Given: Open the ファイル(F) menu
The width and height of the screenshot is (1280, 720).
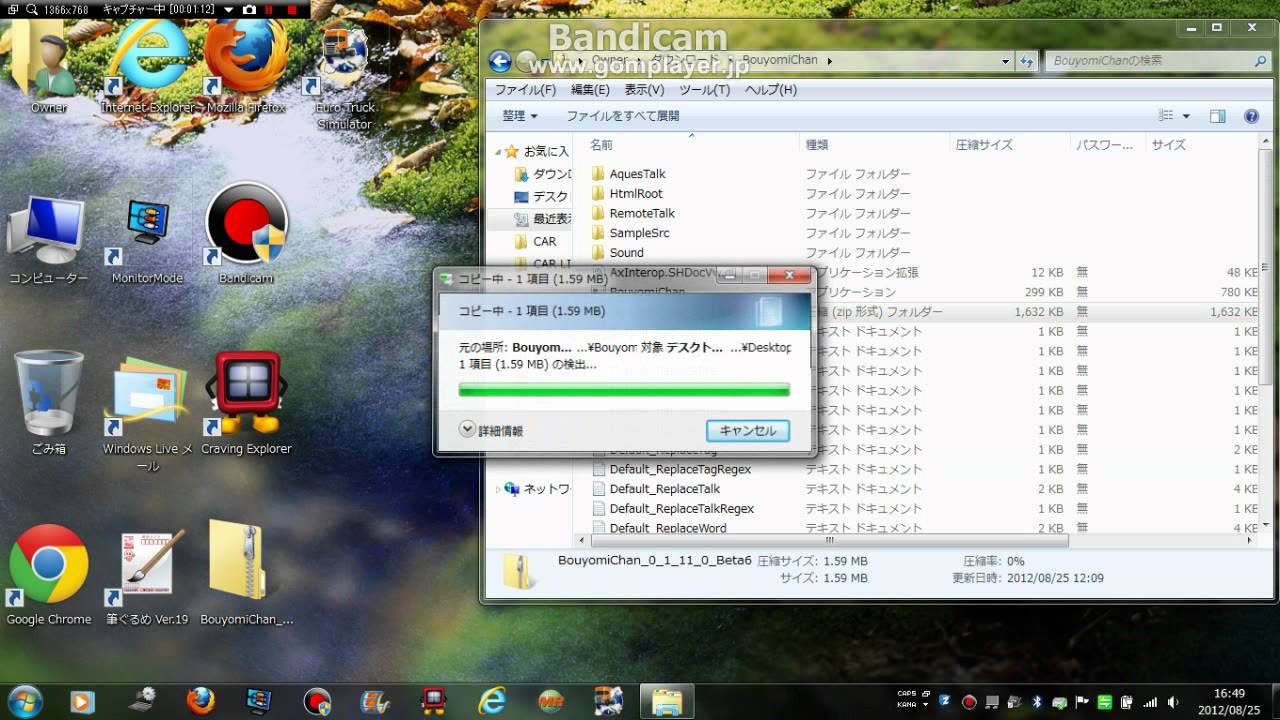Looking at the screenshot, I should coord(525,90).
